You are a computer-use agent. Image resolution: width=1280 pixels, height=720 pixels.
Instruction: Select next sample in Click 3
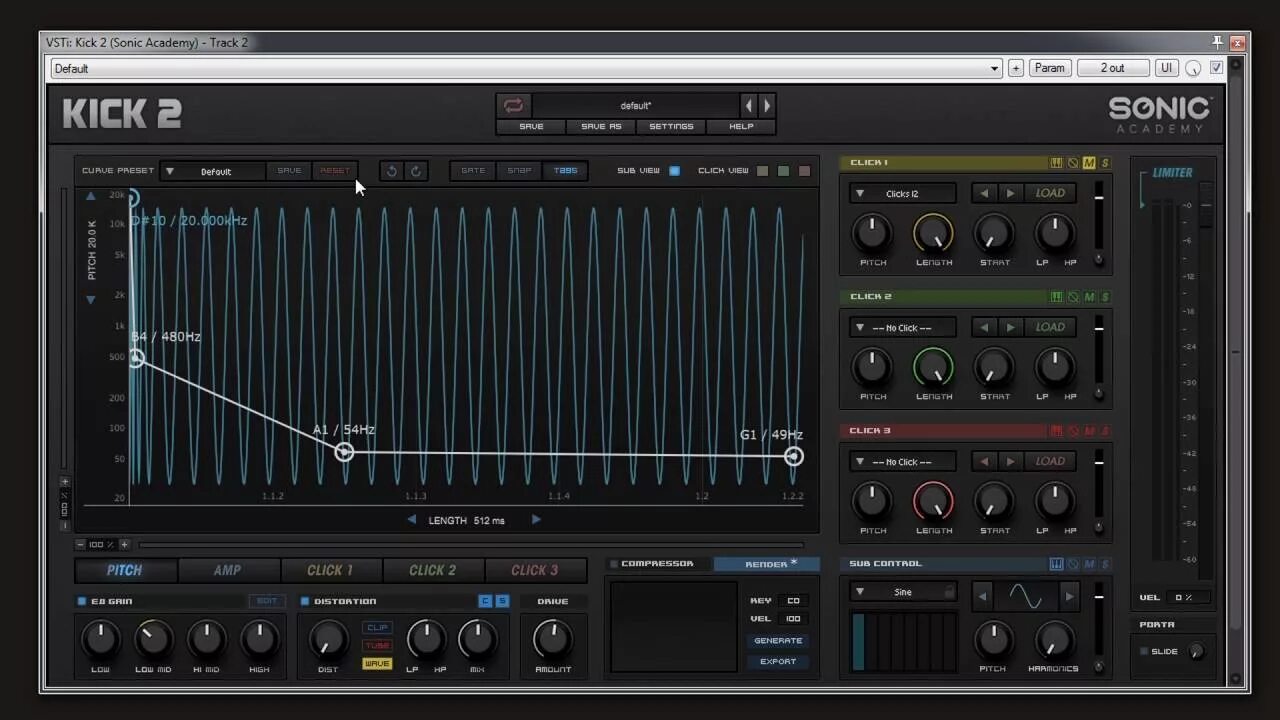[x=1010, y=461]
